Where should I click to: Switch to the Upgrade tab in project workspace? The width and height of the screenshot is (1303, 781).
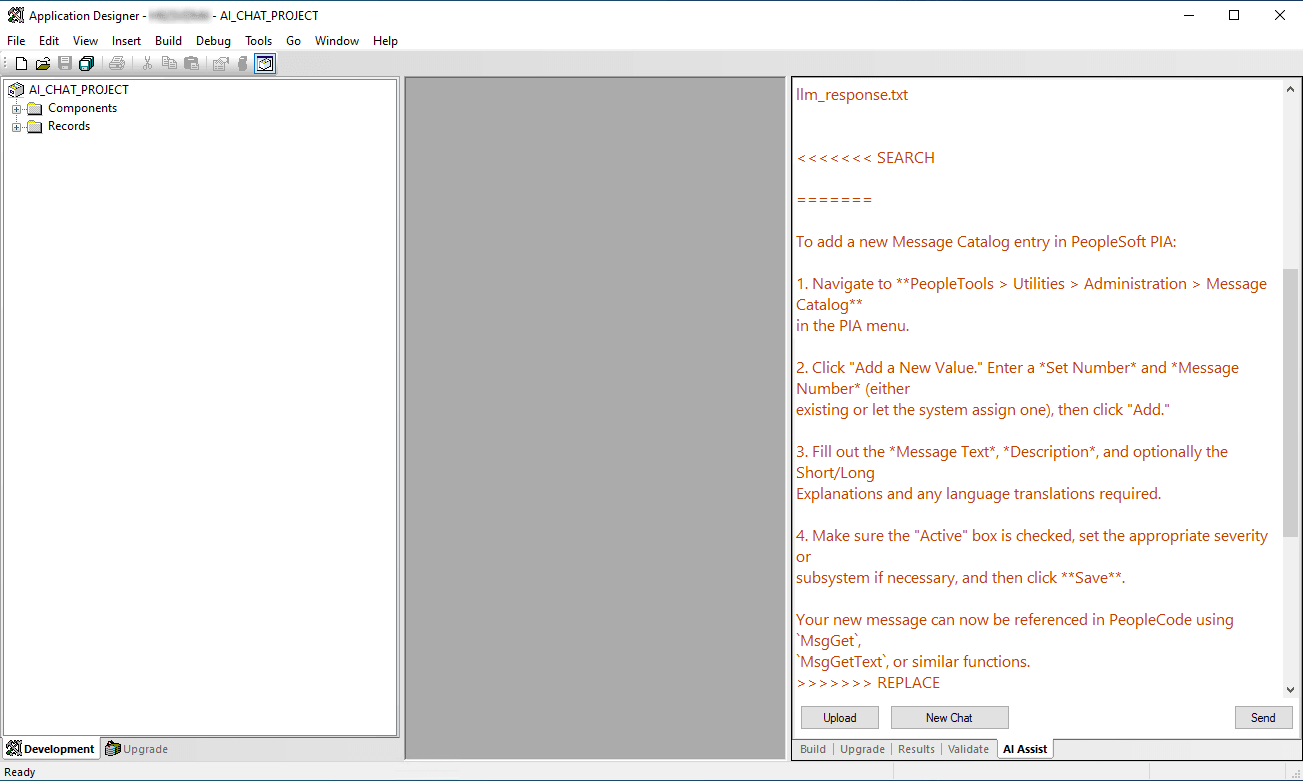pos(136,749)
